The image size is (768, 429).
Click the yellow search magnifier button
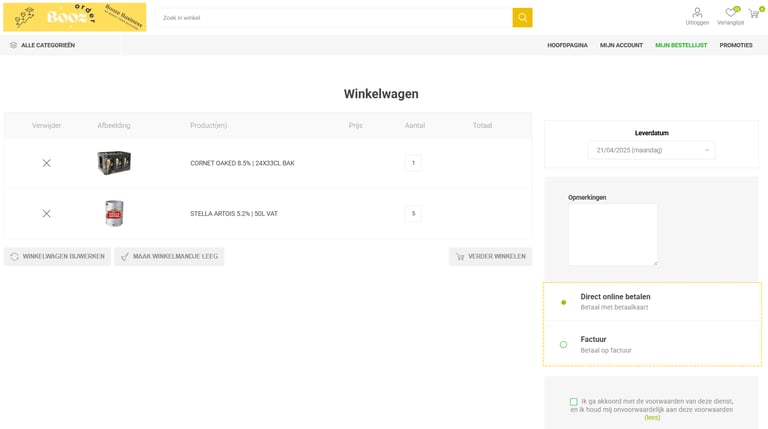point(522,18)
